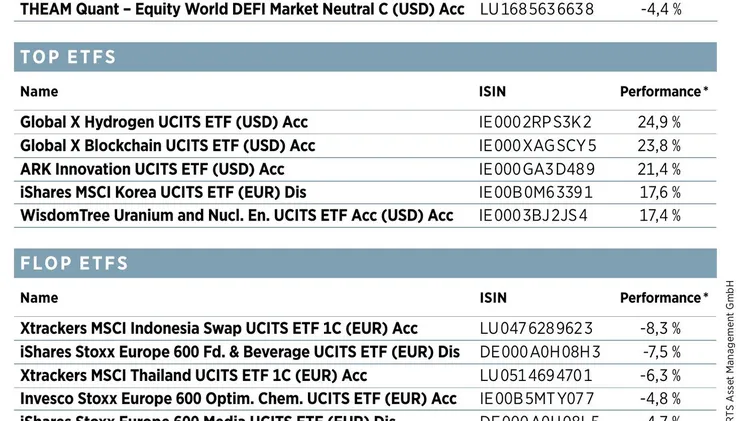Click WisdomTree Uranium and Nucl. En. ETF name
The height and width of the screenshot is (421, 750).
pos(236,215)
